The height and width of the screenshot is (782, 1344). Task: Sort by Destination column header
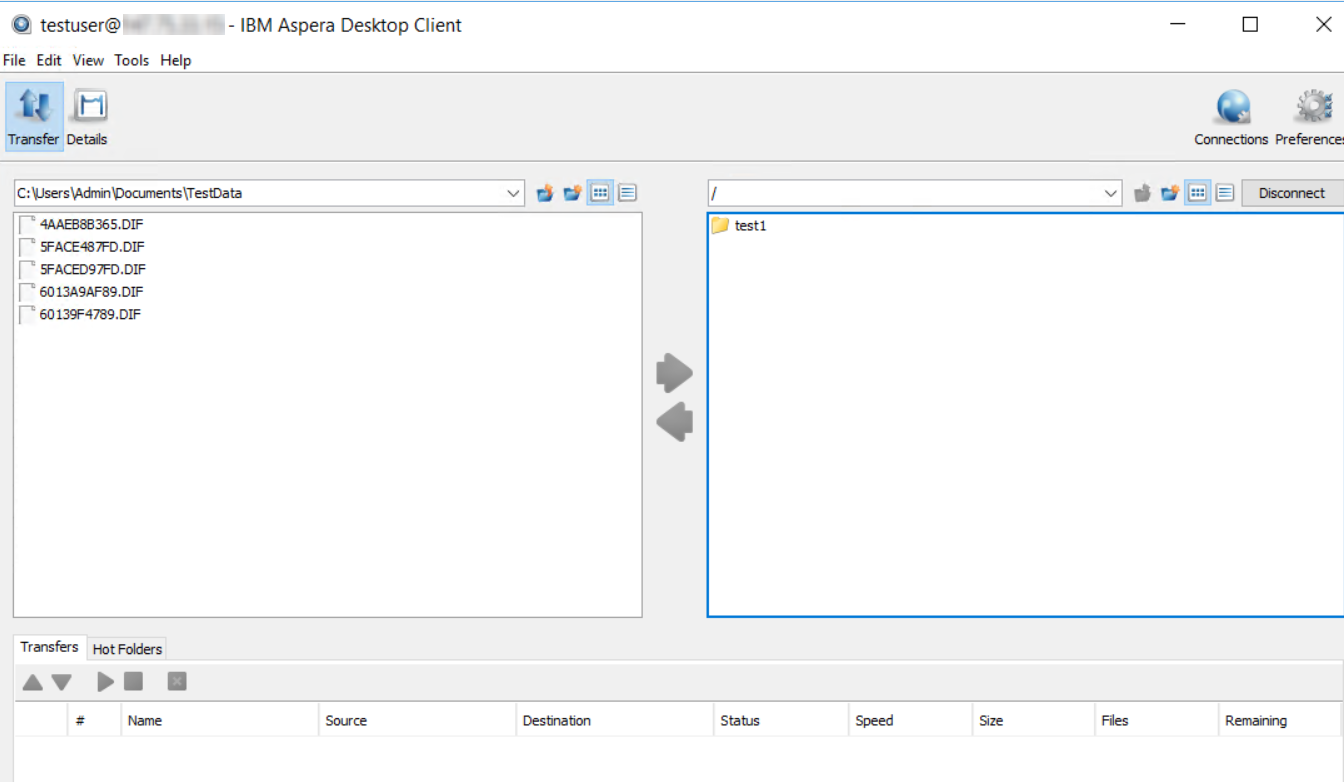tap(614, 720)
